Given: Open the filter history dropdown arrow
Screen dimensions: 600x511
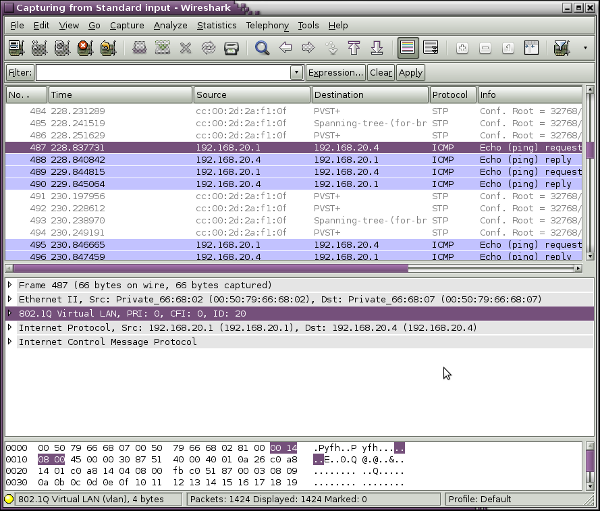Looking at the screenshot, I should click(297, 72).
